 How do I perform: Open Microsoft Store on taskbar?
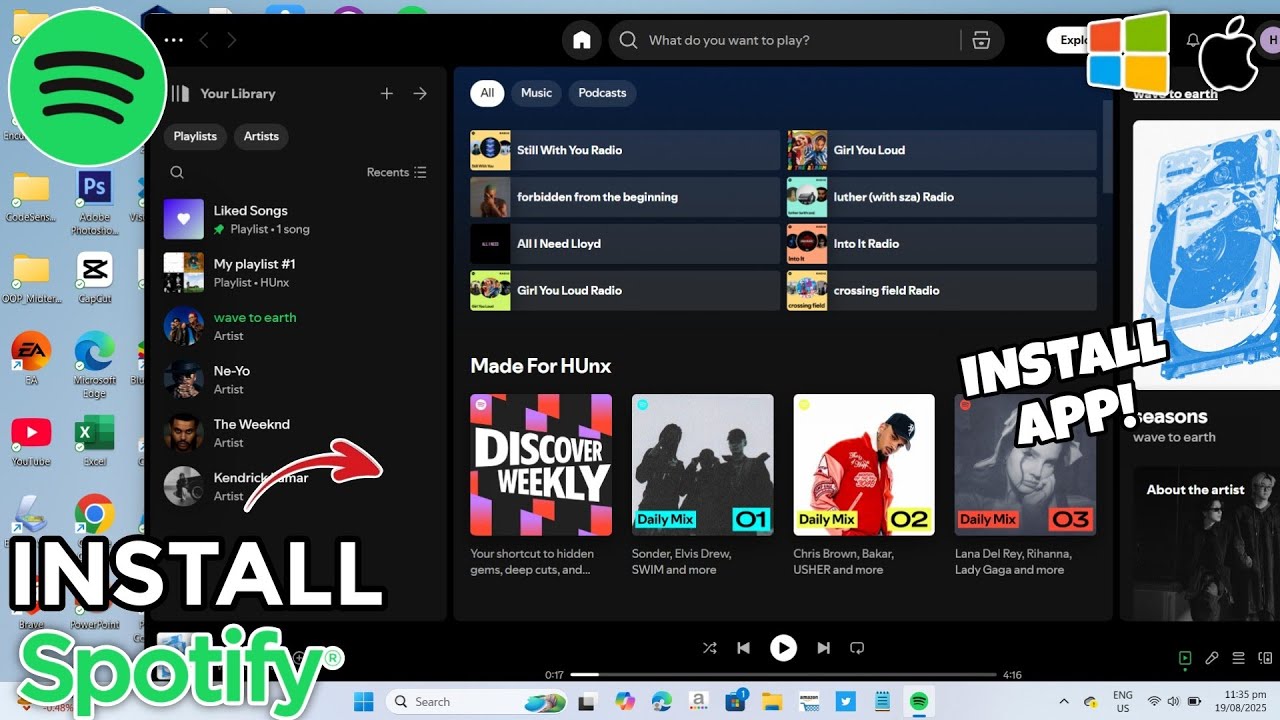pos(735,701)
